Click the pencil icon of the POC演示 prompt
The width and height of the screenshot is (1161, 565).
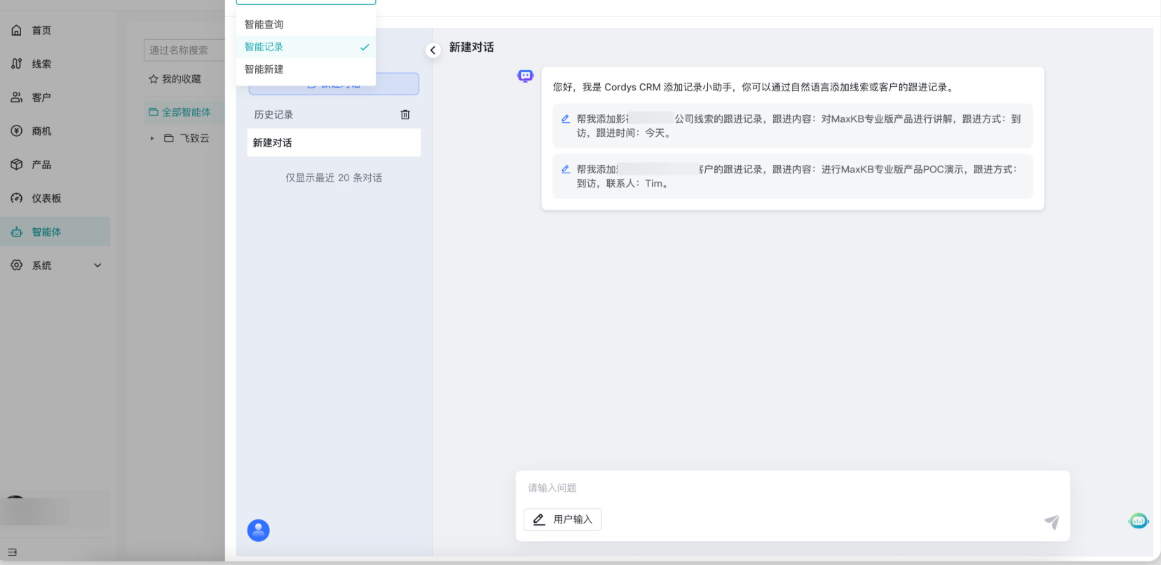click(x=566, y=169)
